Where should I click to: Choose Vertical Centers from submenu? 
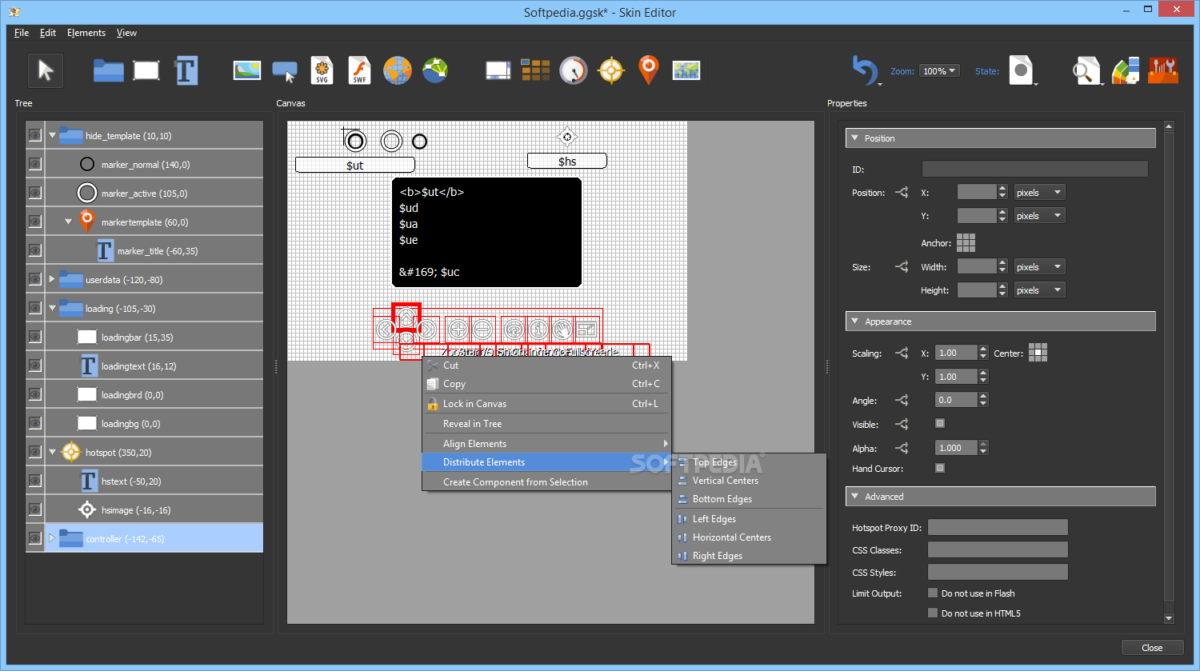[x=725, y=481]
